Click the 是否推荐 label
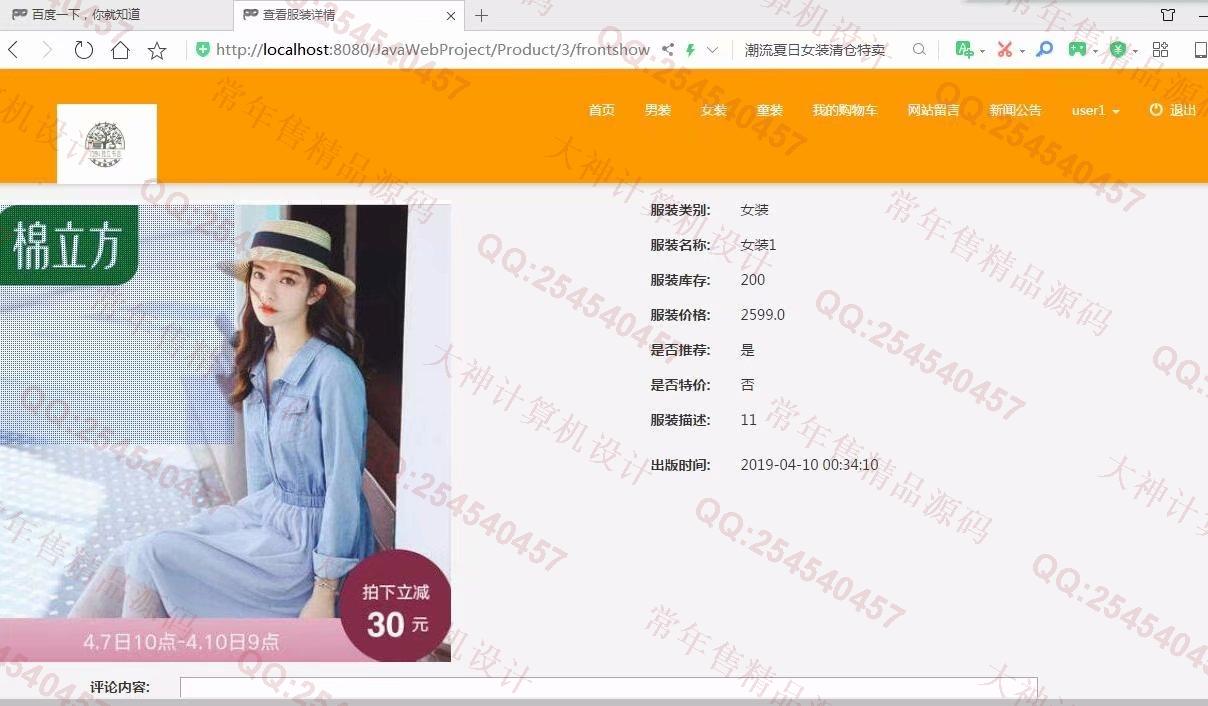Viewport: 1208px width, 706px height. (x=680, y=350)
